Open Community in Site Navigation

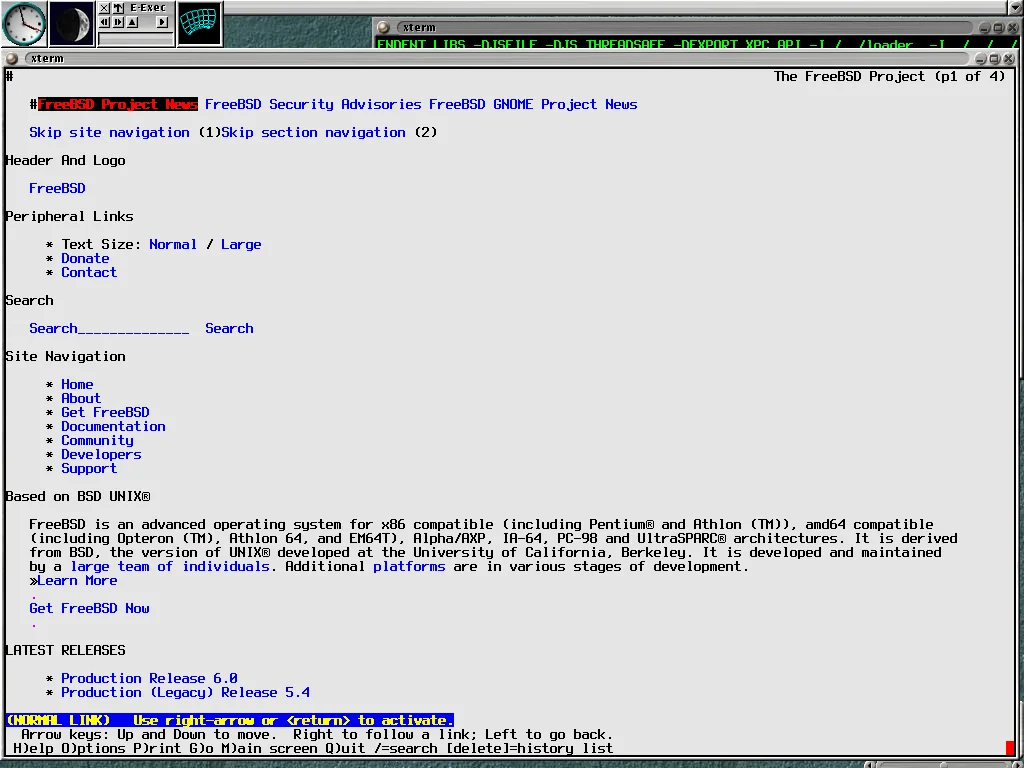pyautogui.click(x=97, y=440)
